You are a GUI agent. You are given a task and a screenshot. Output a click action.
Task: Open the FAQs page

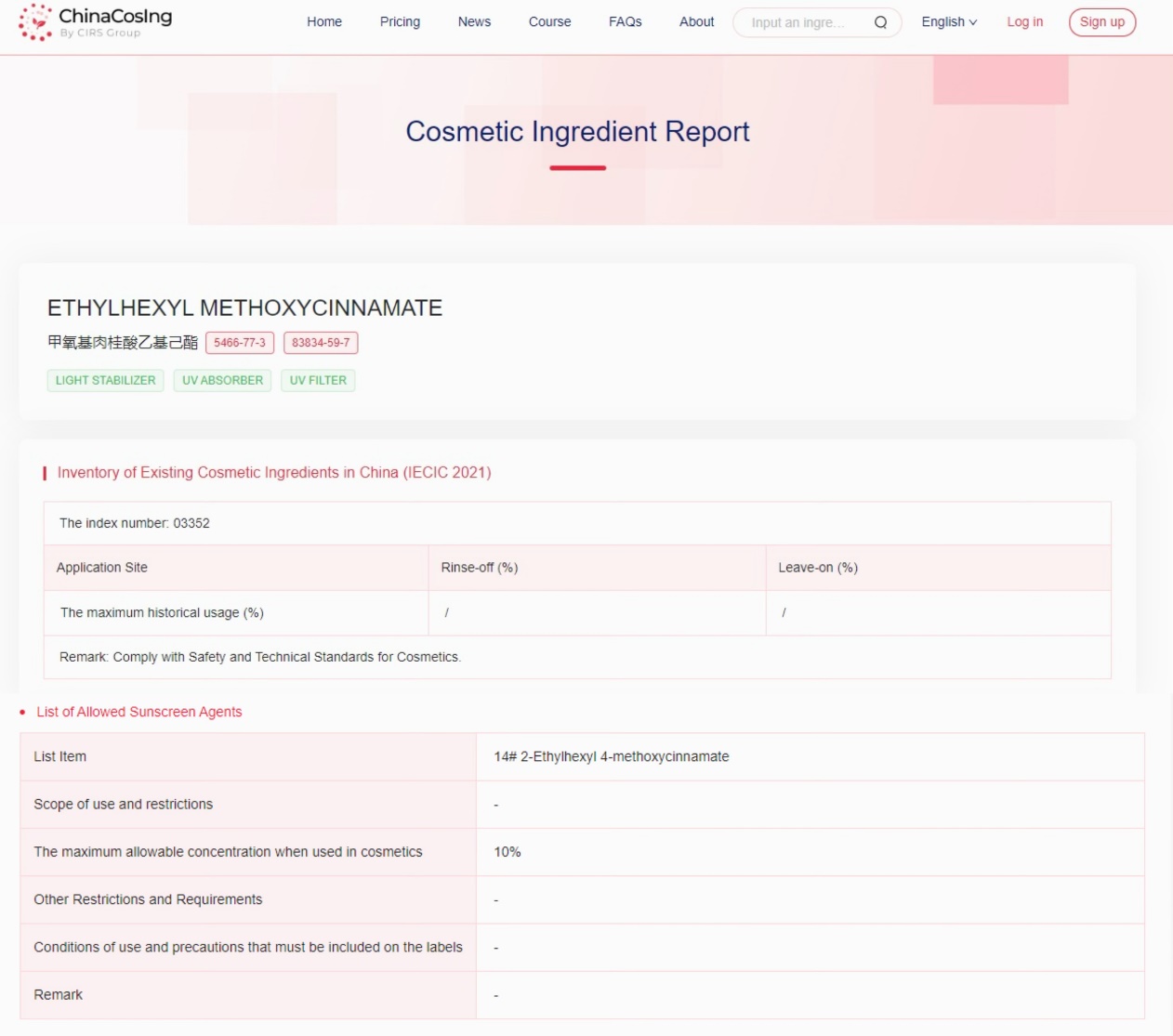click(x=625, y=22)
